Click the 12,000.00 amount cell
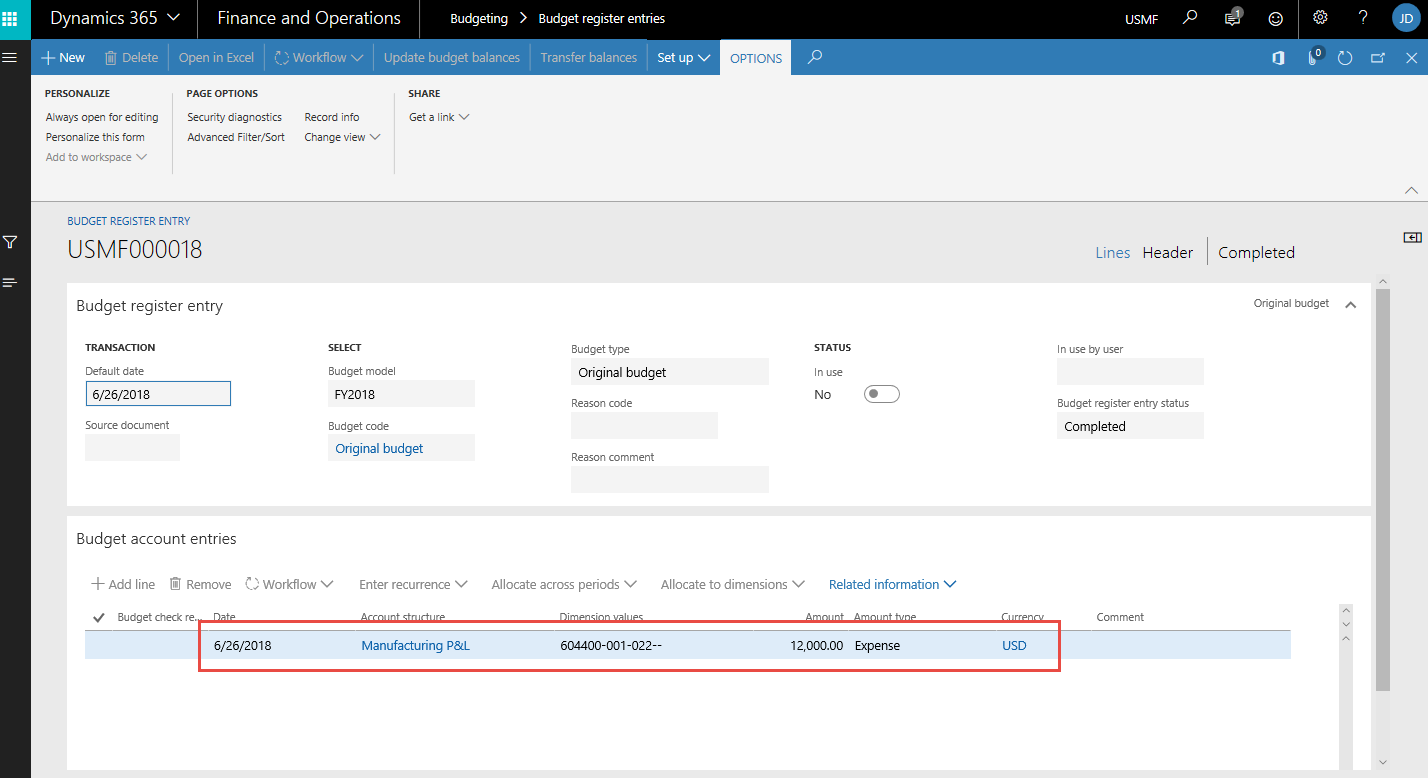This screenshot has width=1428, height=778. click(x=816, y=645)
